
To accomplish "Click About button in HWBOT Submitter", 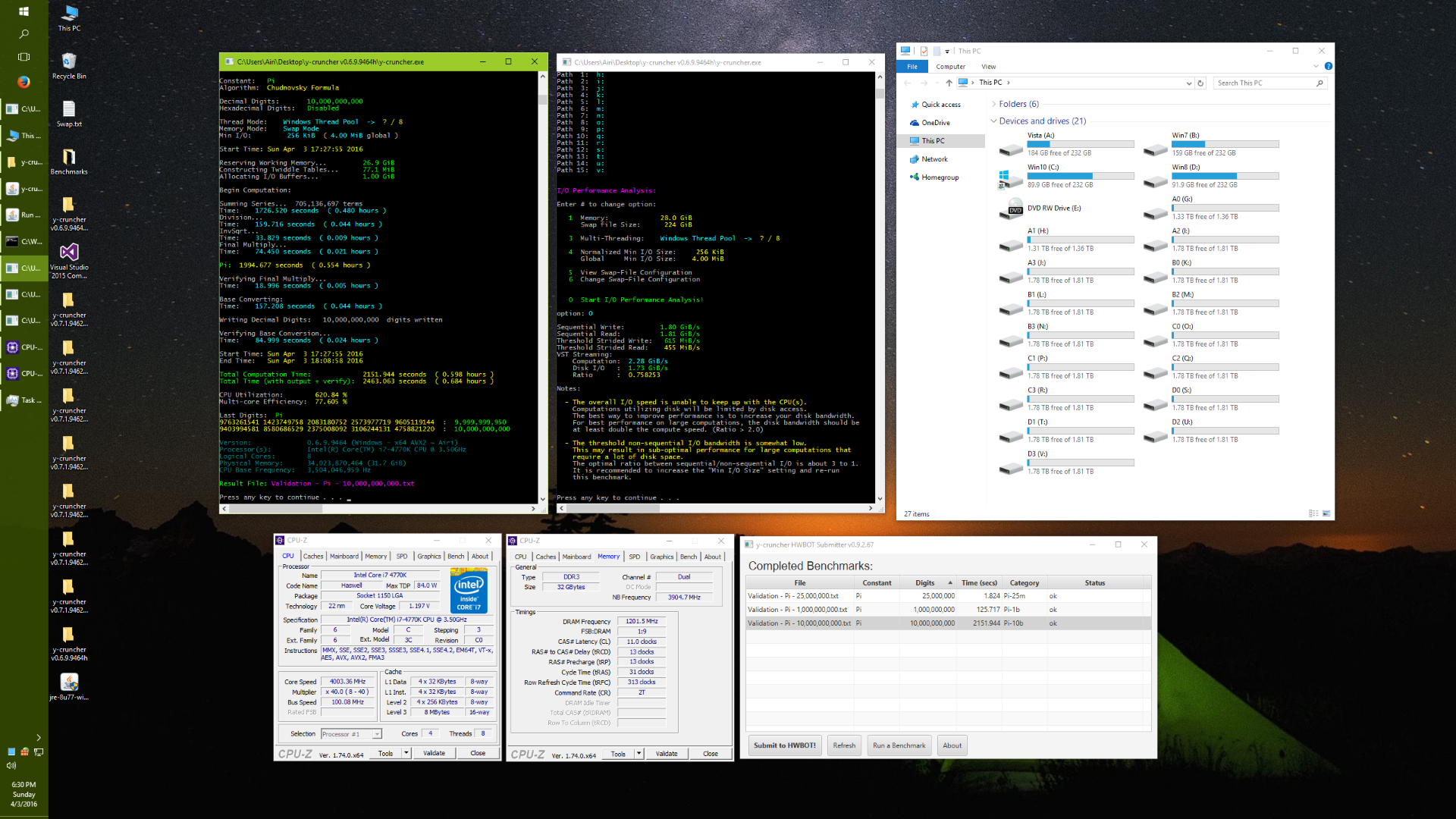I will tap(952, 745).
